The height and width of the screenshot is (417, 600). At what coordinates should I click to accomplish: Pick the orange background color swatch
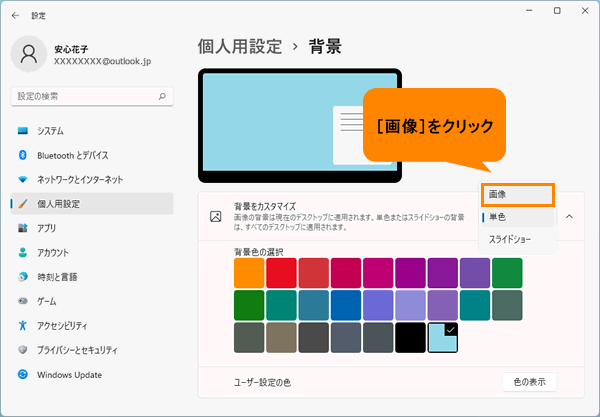[x=249, y=273]
